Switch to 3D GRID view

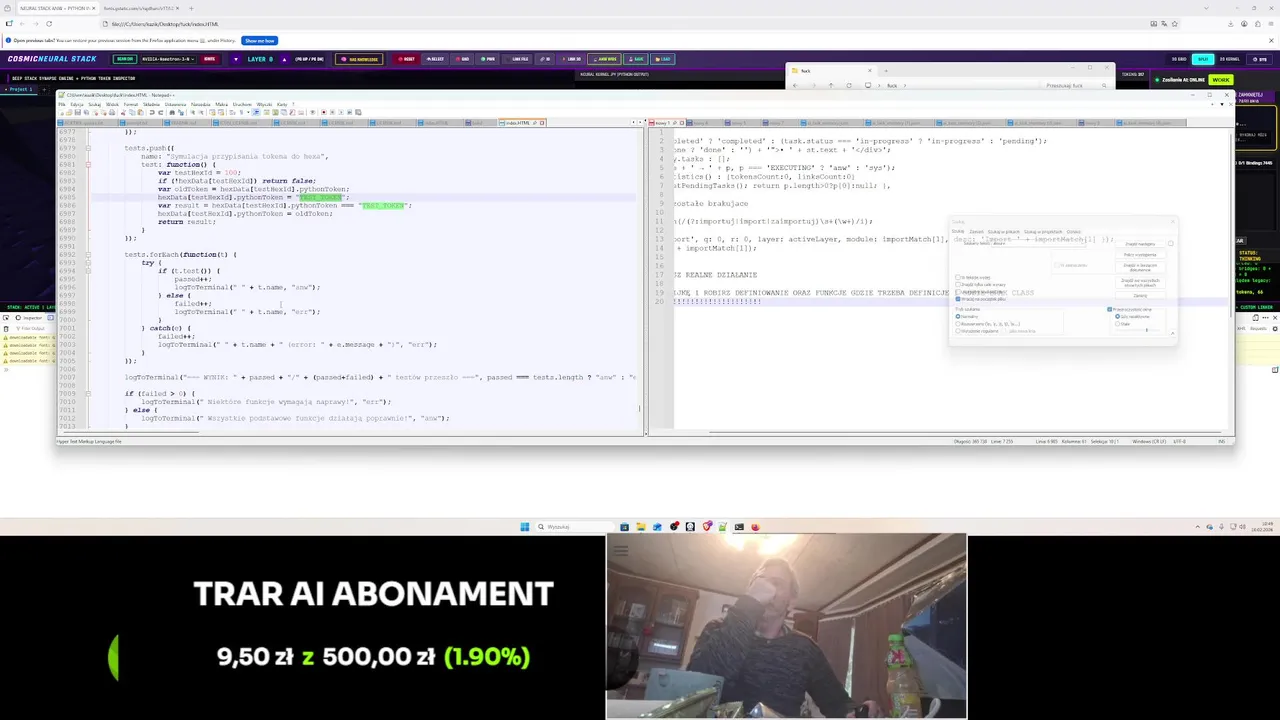(1178, 59)
